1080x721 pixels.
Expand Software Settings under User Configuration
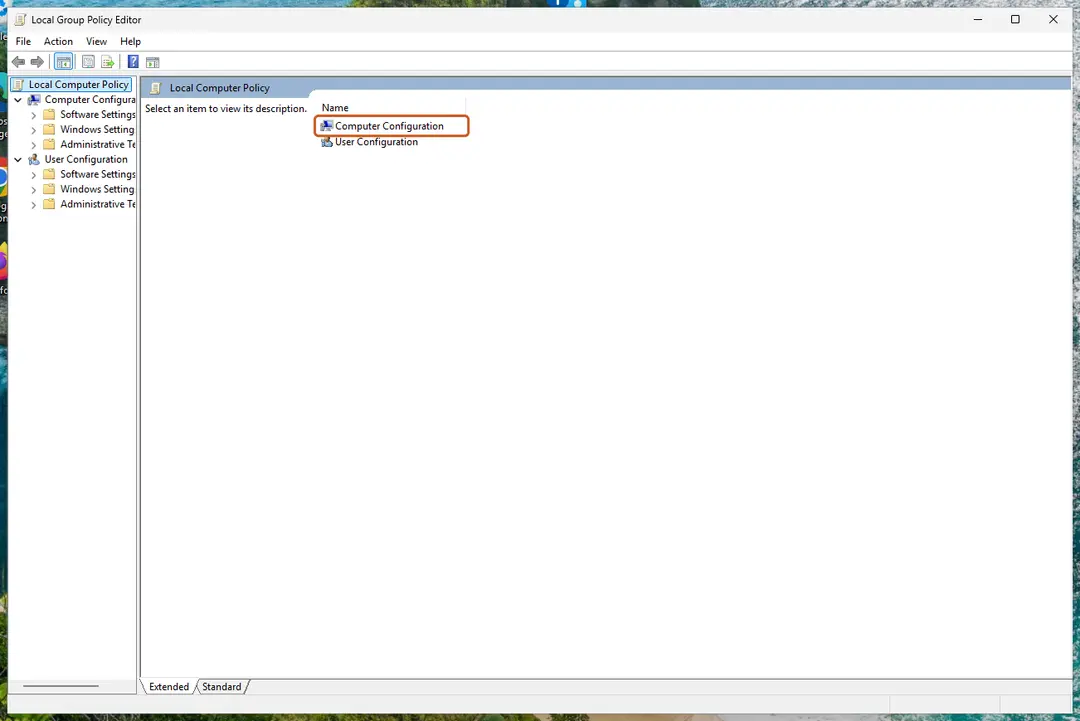click(34, 175)
